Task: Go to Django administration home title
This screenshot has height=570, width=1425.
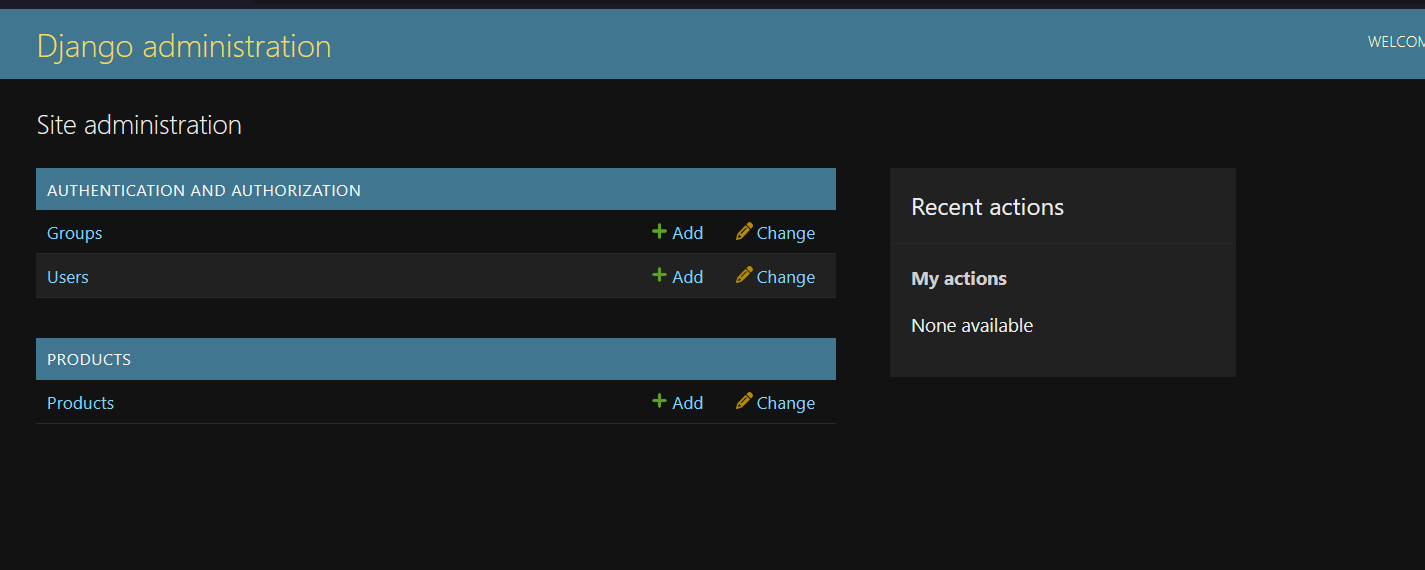Action: pyautogui.click(x=184, y=46)
